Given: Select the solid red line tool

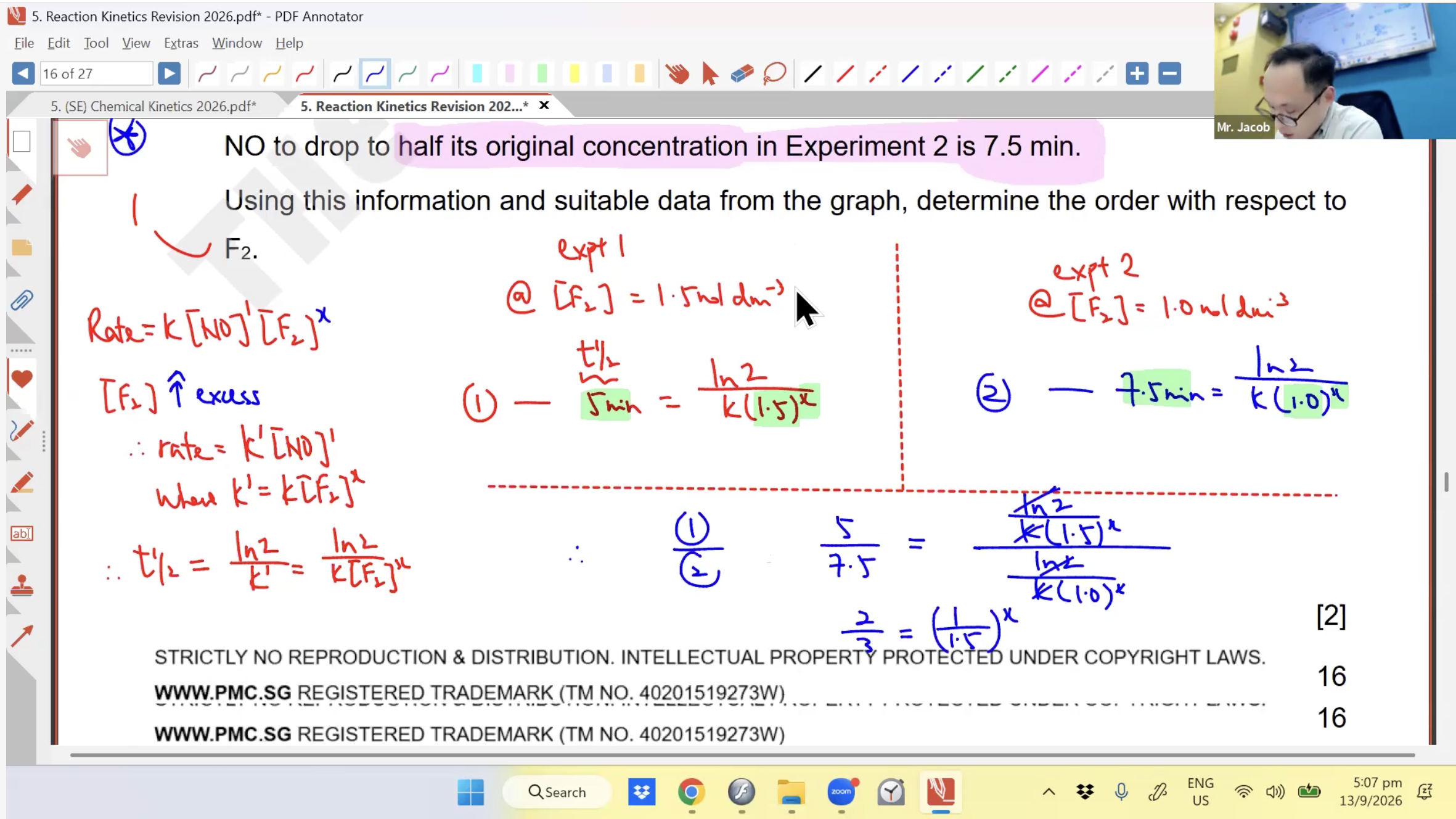Looking at the screenshot, I should point(845,74).
